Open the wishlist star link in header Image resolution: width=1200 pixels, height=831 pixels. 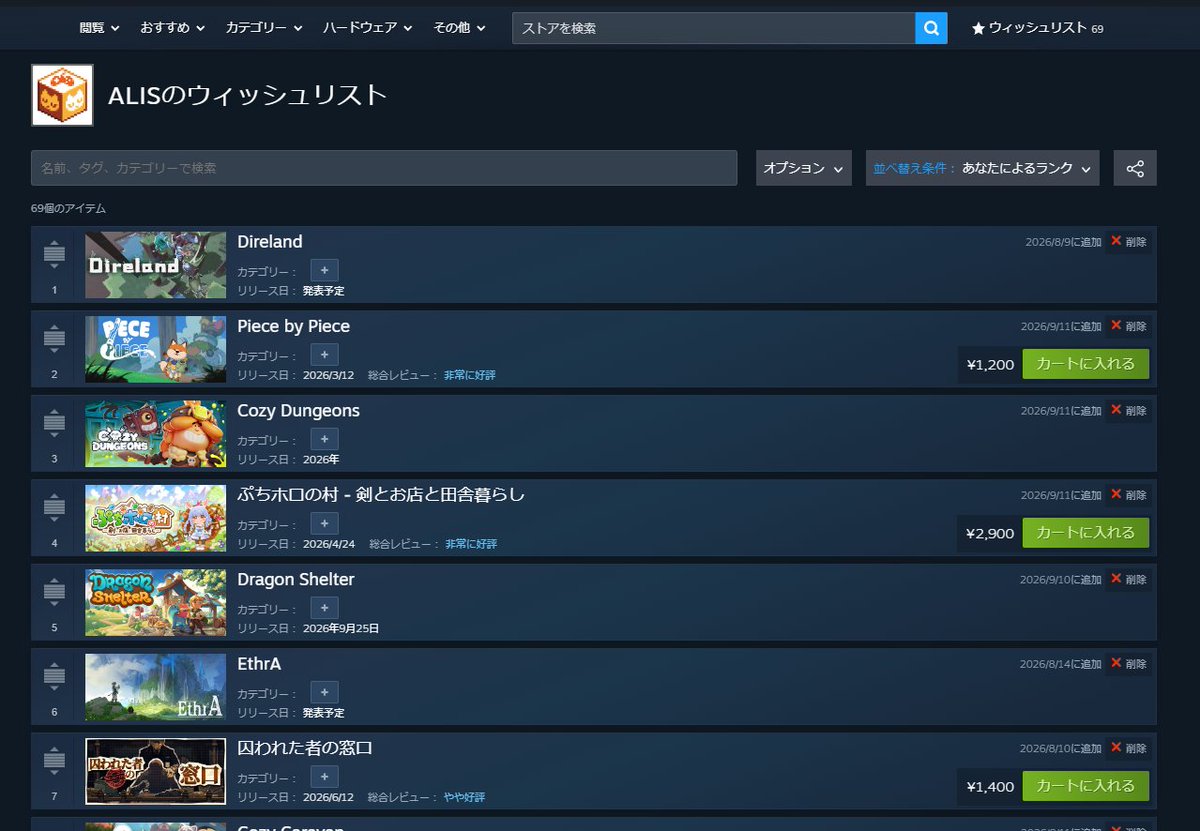pos(1037,28)
